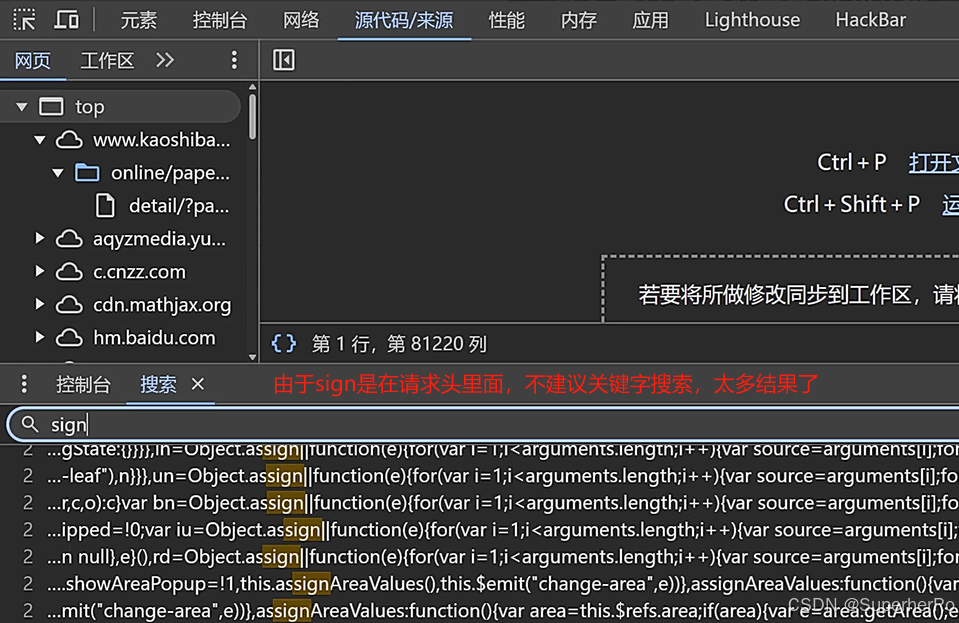Screen dimensions: 959x623
Task: Click the navigator scrollbar down arrow
Action: pyautogui.click(x=253, y=357)
